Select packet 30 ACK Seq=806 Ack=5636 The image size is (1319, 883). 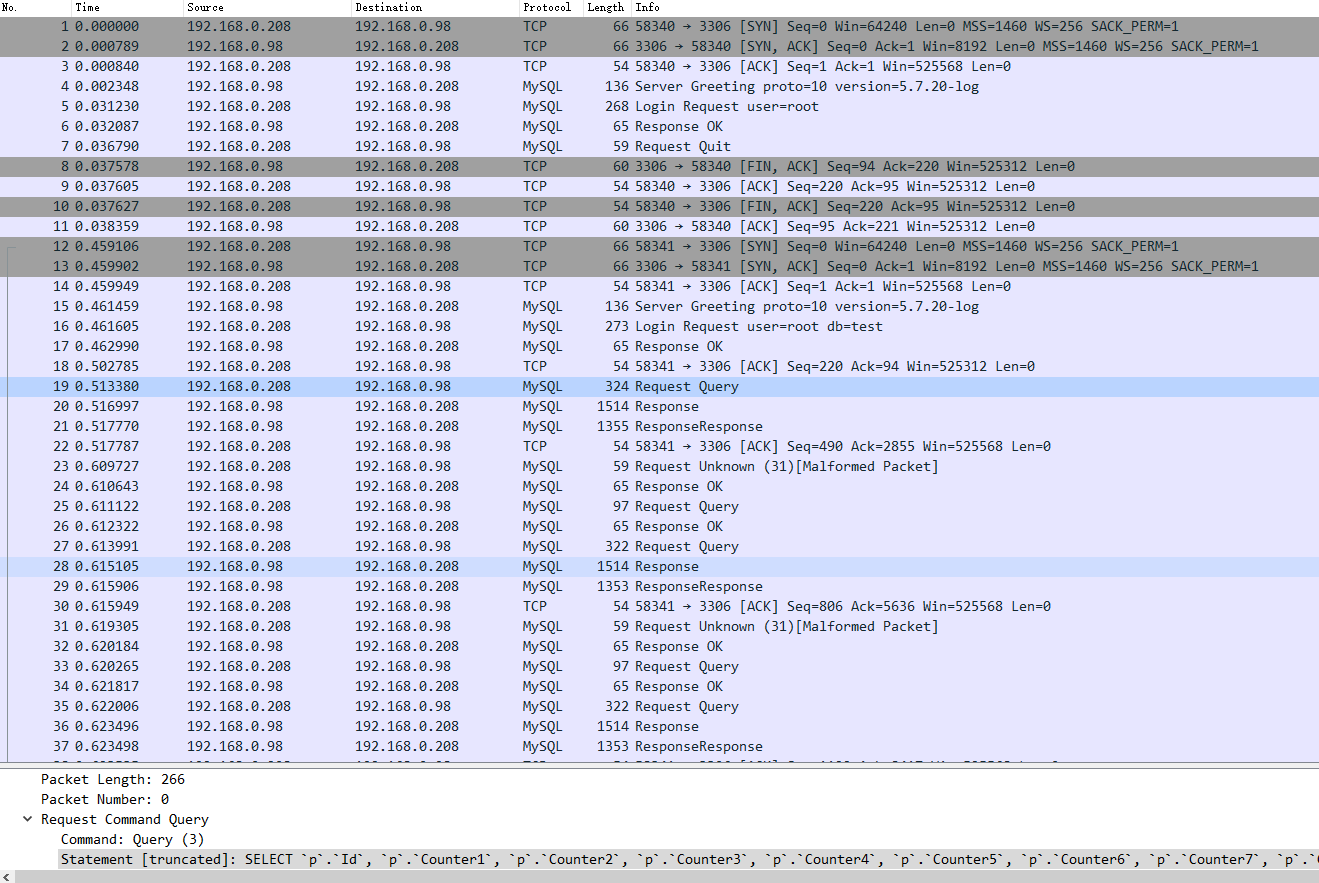coord(659,606)
